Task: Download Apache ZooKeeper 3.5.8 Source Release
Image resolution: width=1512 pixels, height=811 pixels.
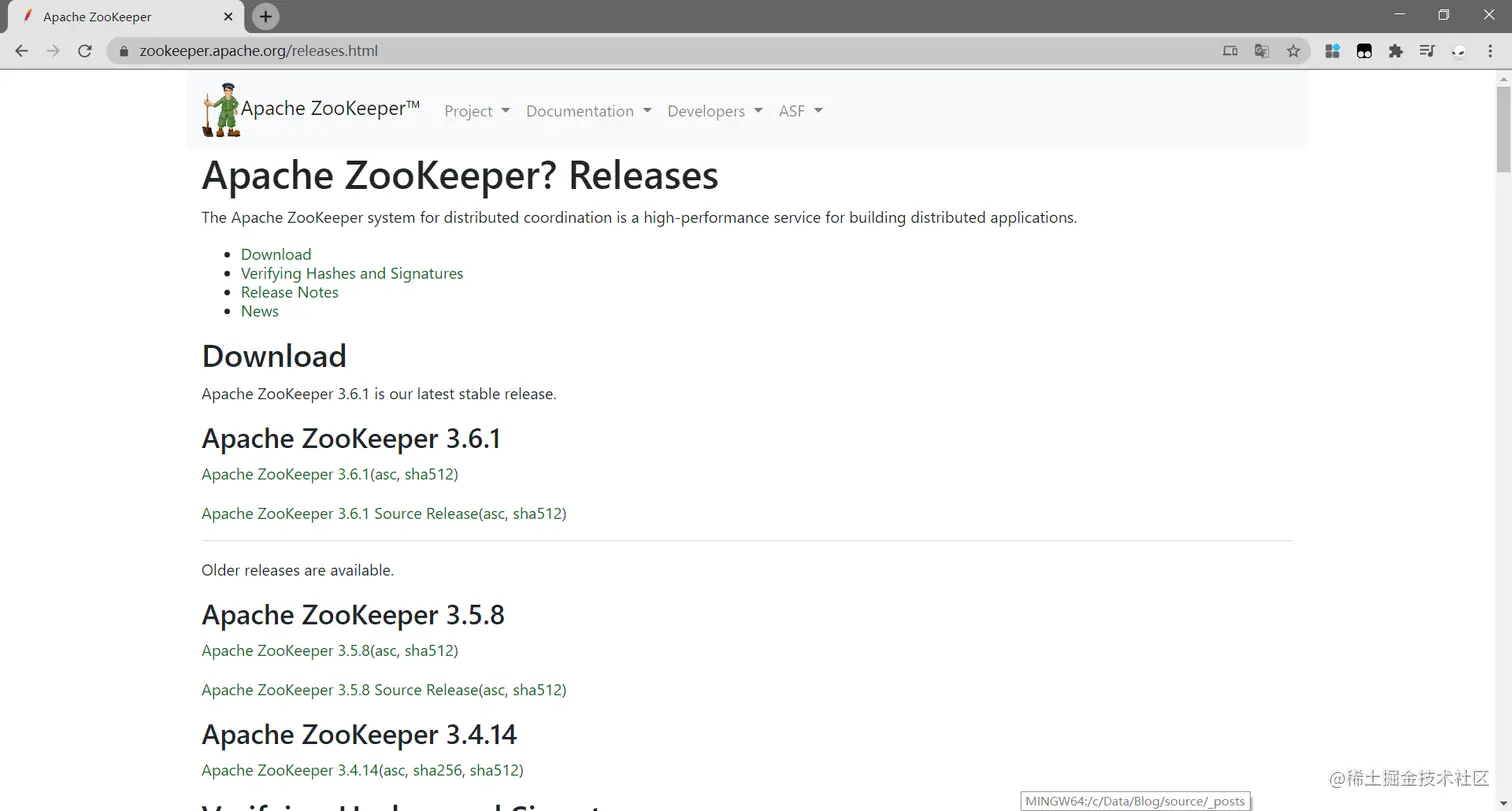Action: [340, 690]
